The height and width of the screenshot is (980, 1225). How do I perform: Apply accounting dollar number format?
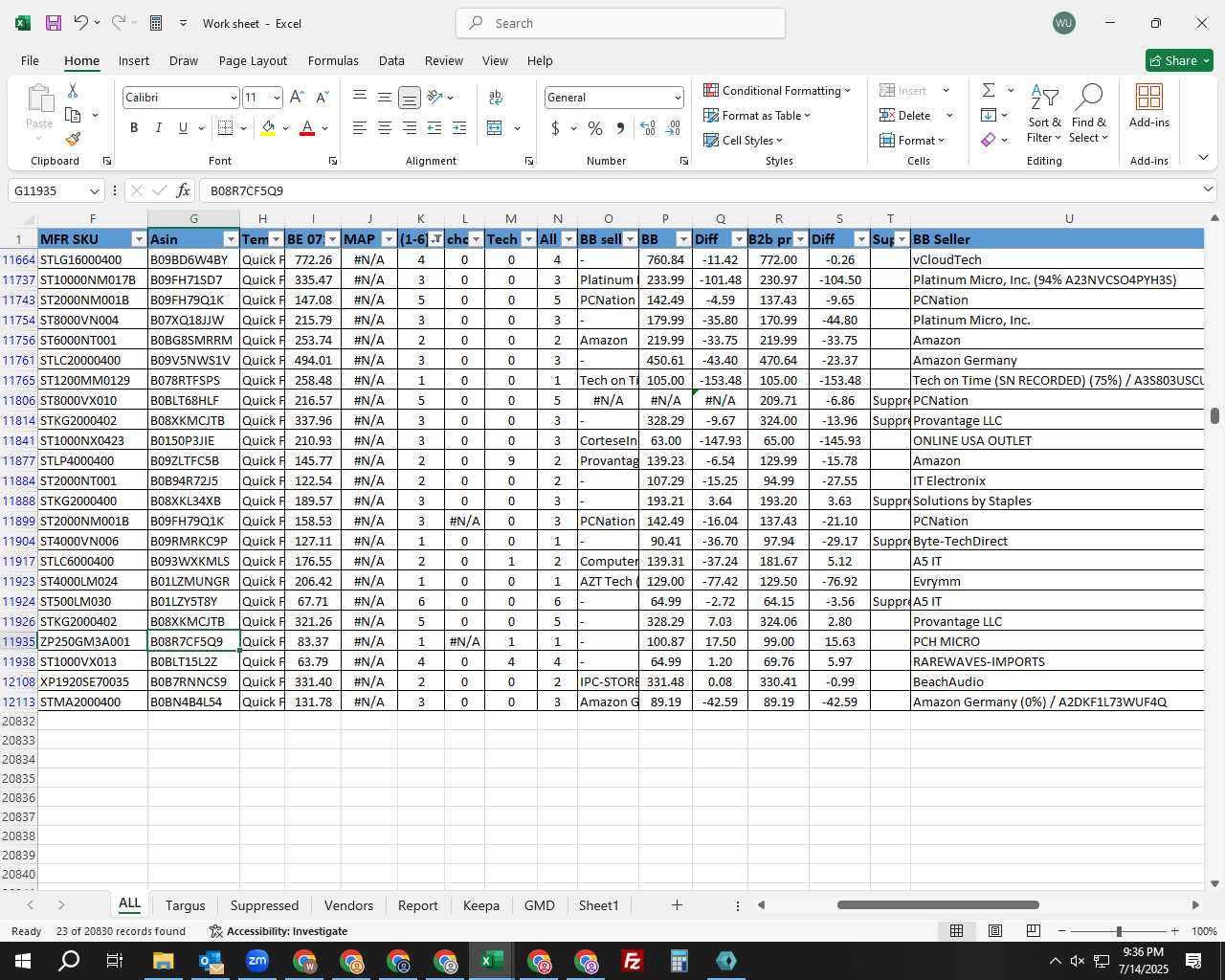[555, 127]
